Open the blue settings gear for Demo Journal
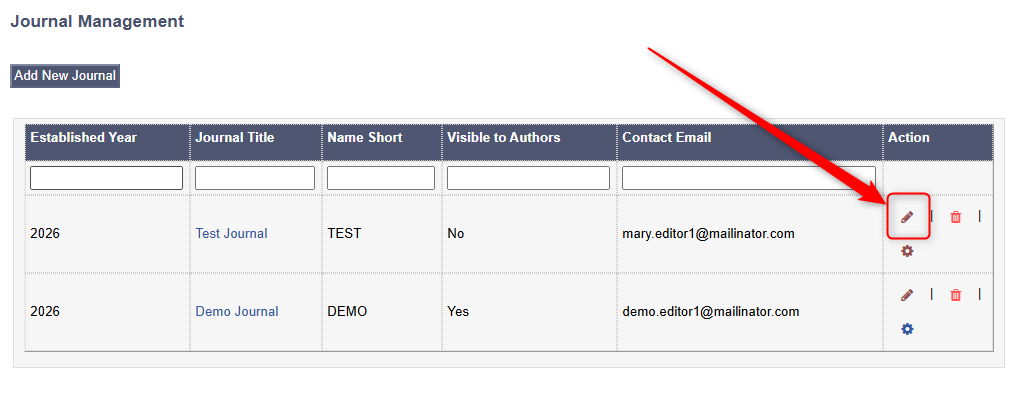Image resolution: width=1017 pixels, height=401 pixels. pyautogui.click(x=907, y=329)
